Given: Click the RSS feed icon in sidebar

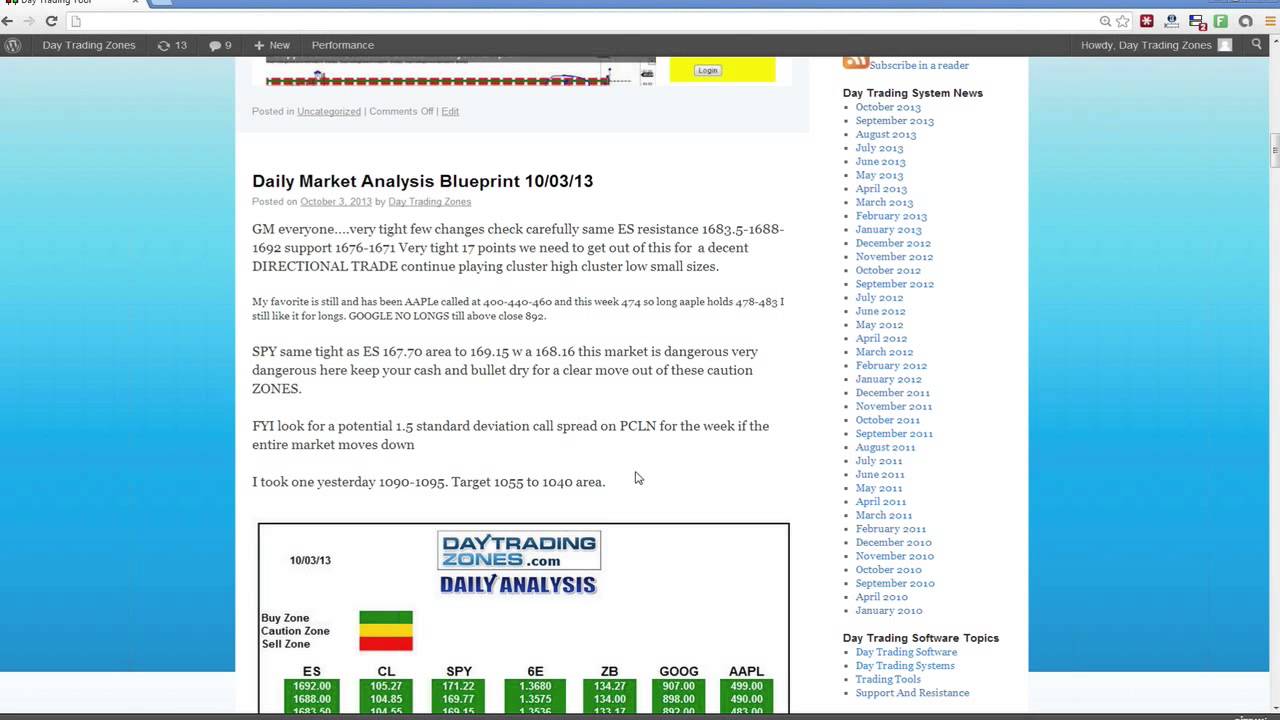Looking at the screenshot, I should click(855, 62).
